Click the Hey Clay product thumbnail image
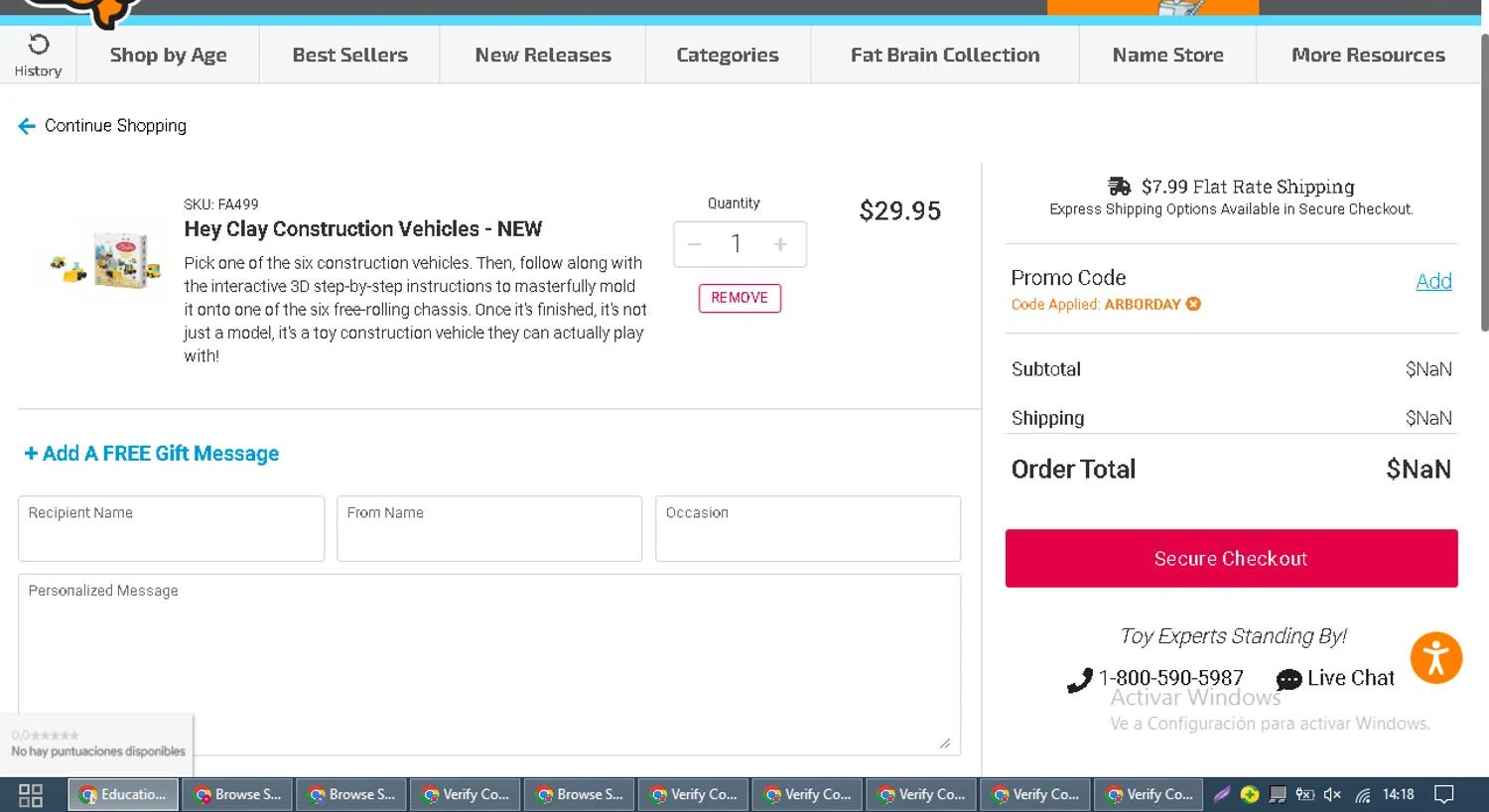The width and height of the screenshot is (1489, 812). tap(106, 260)
